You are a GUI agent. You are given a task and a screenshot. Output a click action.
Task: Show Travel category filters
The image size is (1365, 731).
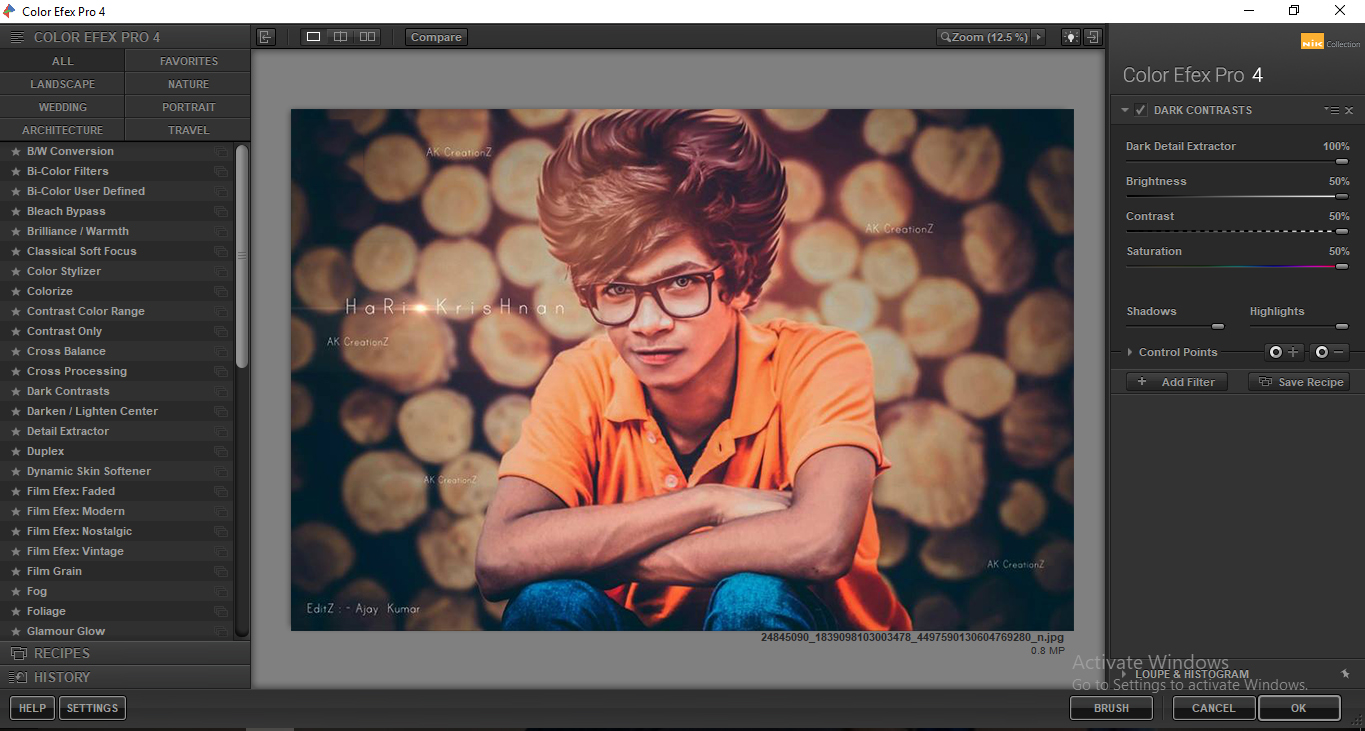click(188, 130)
